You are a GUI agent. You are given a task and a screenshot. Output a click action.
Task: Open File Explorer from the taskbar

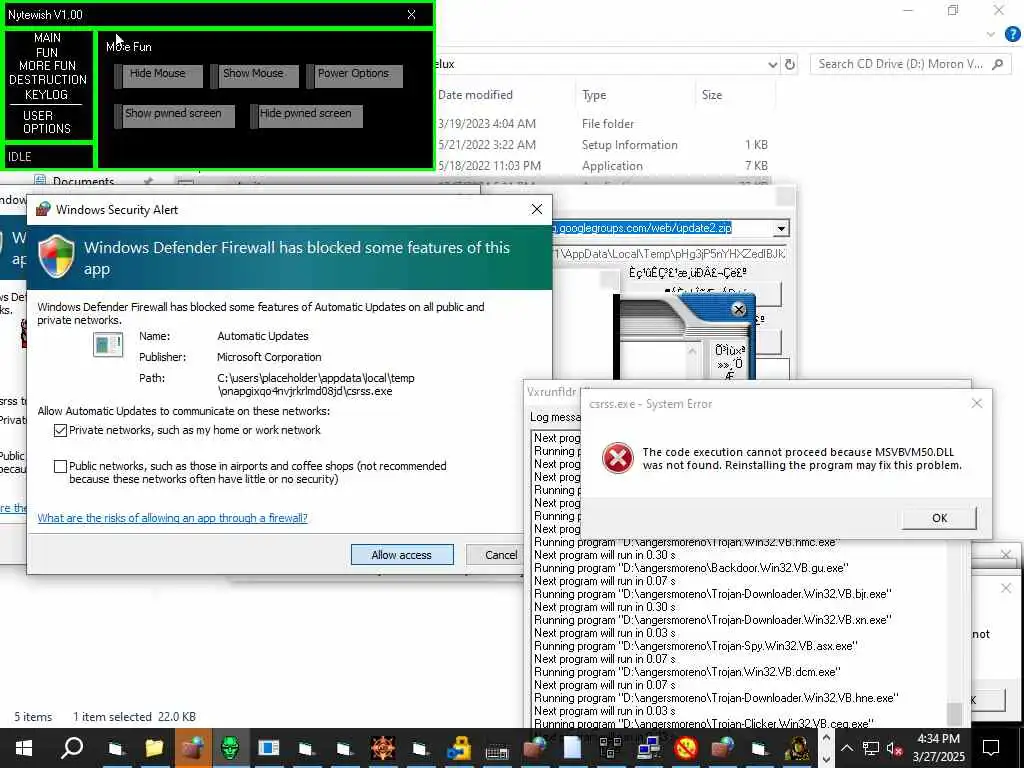[154, 748]
